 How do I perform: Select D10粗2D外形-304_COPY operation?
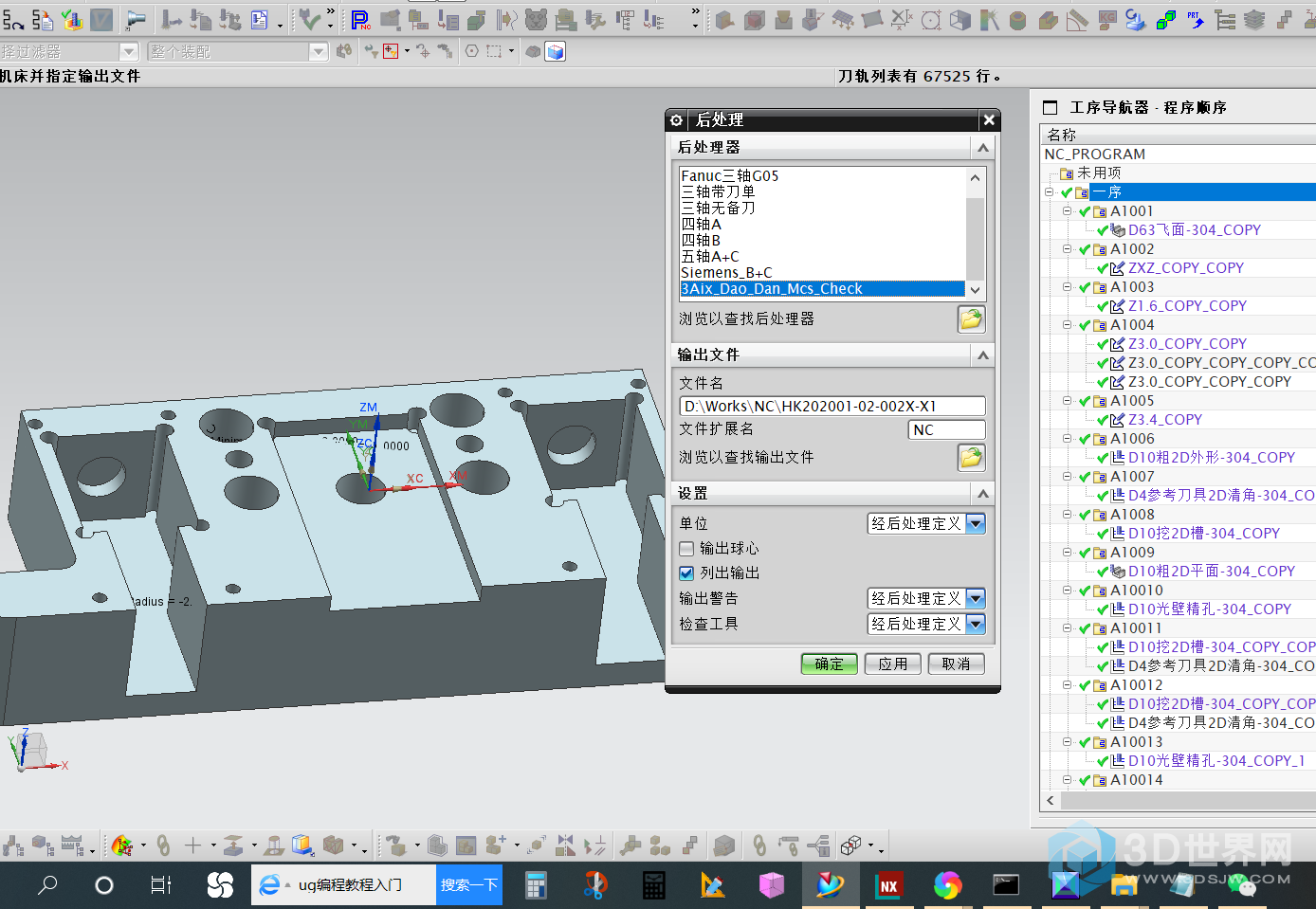click(x=1211, y=458)
